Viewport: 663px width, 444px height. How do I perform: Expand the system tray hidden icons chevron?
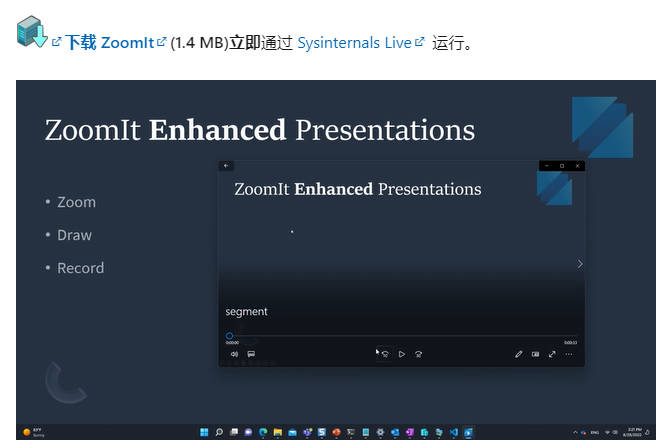tap(575, 432)
